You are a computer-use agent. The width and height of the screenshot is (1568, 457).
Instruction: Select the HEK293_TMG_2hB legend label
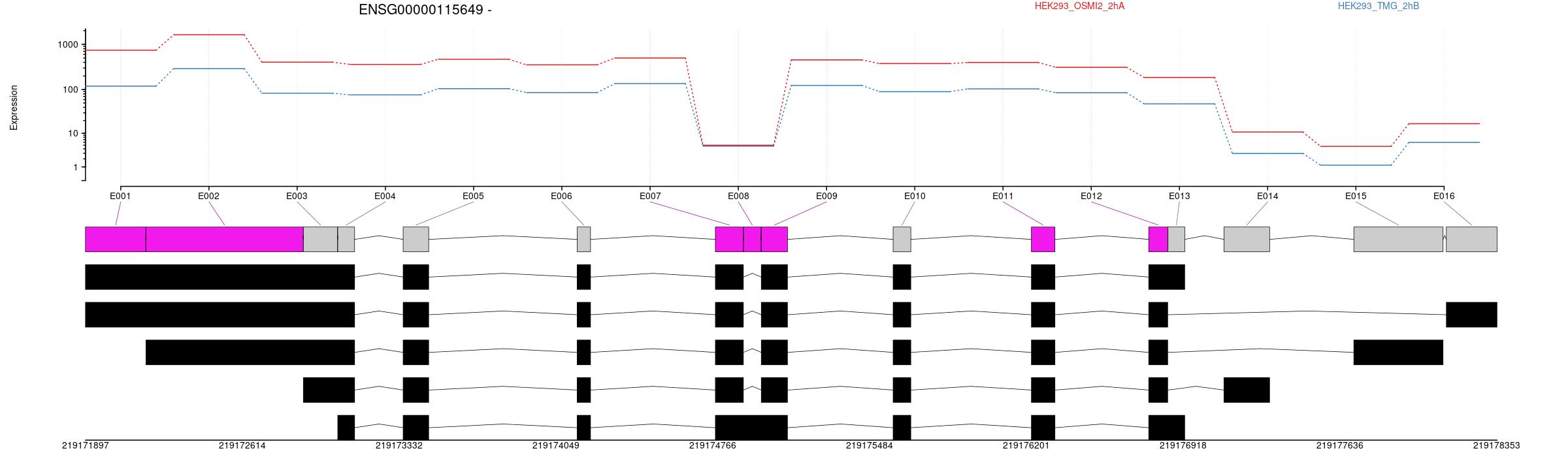pos(1379,6)
